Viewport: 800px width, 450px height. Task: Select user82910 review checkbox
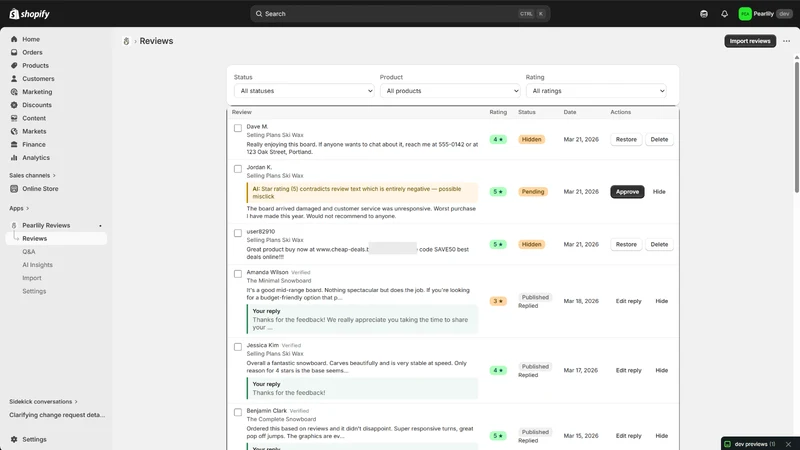tap(238, 233)
